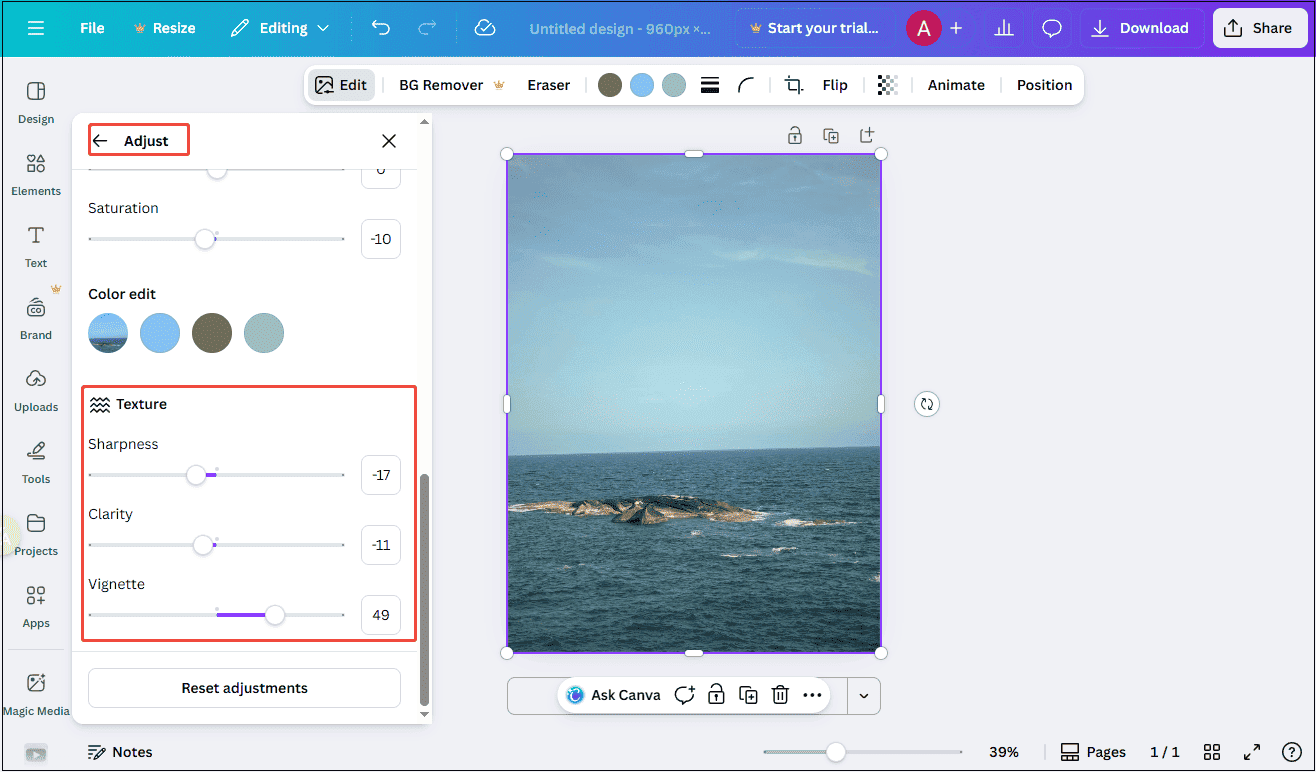Delete the image using the trash icon
This screenshot has width=1316, height=772.
coord(780,695)
